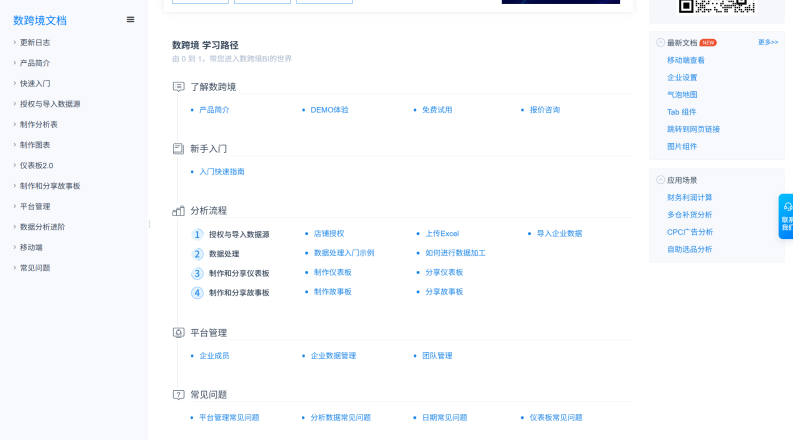The height and width of the screenshot is (440, 793).
Task: Click the book icon next to 新手入门
Action: pyautogui.click(x=178, y=149)
